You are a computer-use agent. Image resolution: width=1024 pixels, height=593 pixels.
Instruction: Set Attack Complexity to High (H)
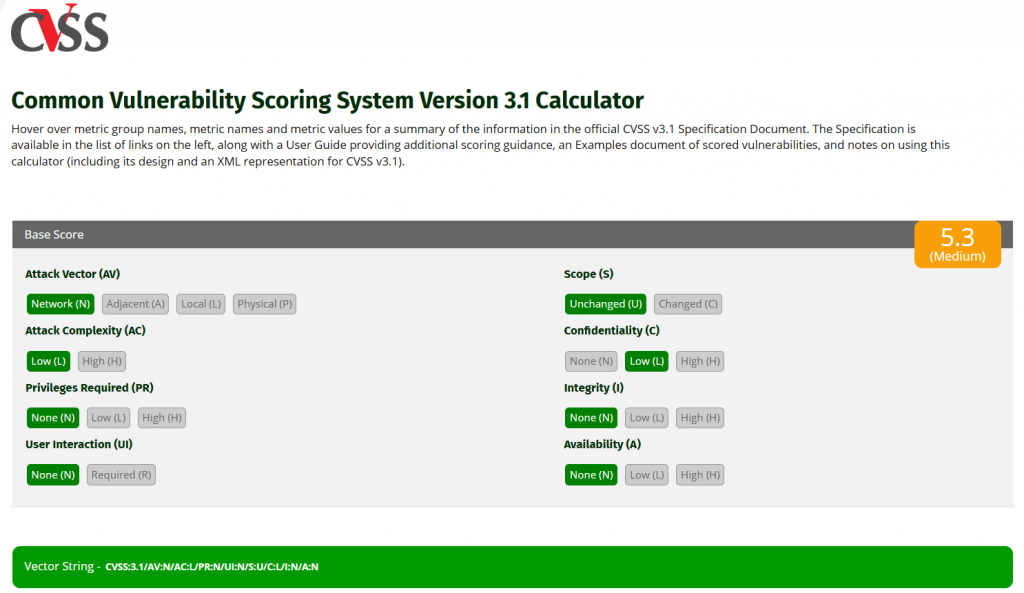click(x=102, y=361)
